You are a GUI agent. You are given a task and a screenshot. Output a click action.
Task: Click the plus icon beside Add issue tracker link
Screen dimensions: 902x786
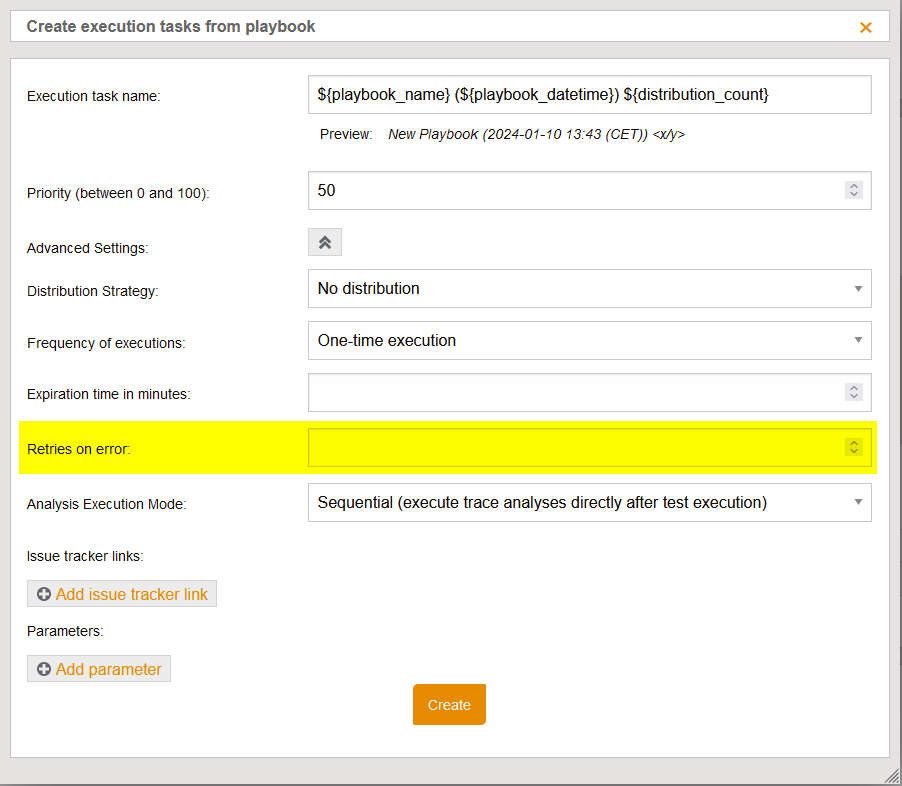(44, 593)
